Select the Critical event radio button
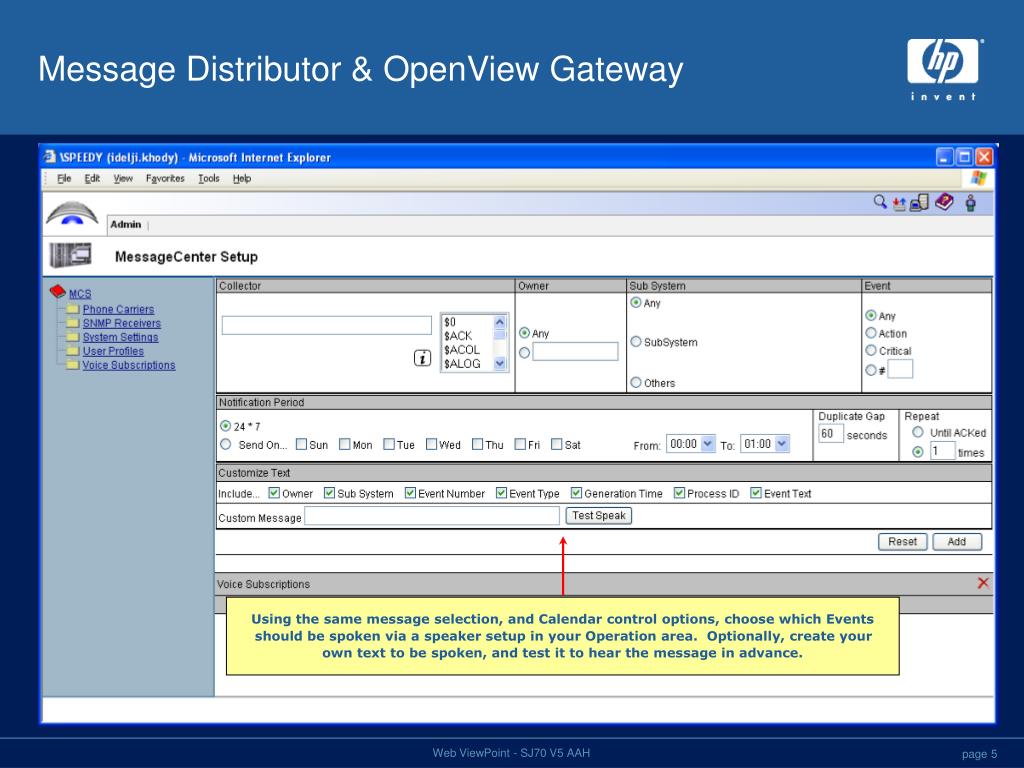Screen dimensions: 1024x768 [x=871, y=350]
